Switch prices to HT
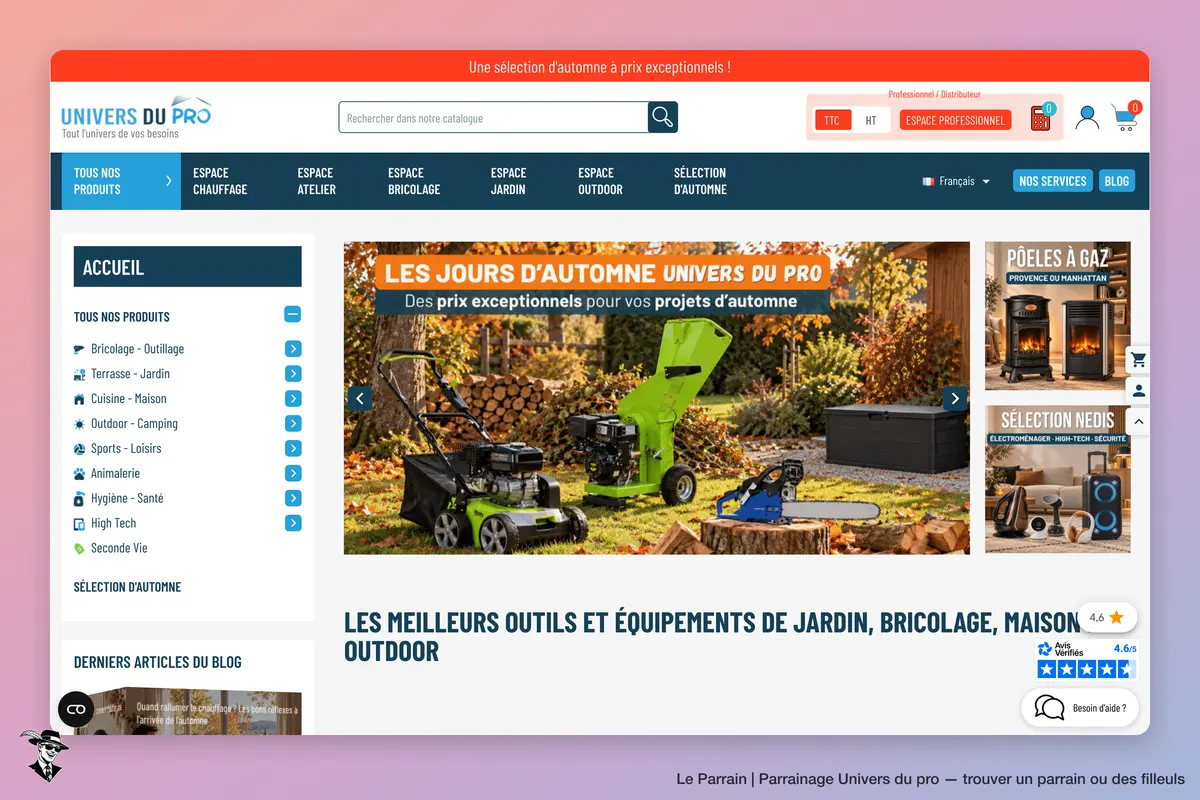The image size is (1200, 800). pos(871,120)
